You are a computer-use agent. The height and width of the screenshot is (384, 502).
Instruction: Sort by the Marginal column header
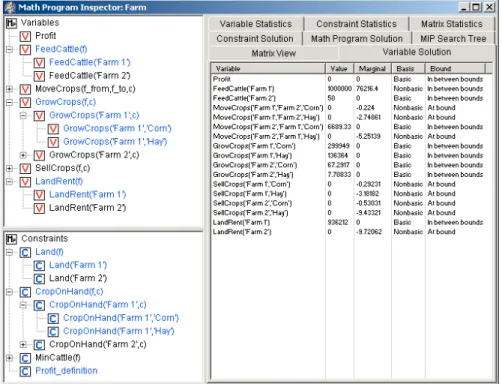click(x=372, y=69)
